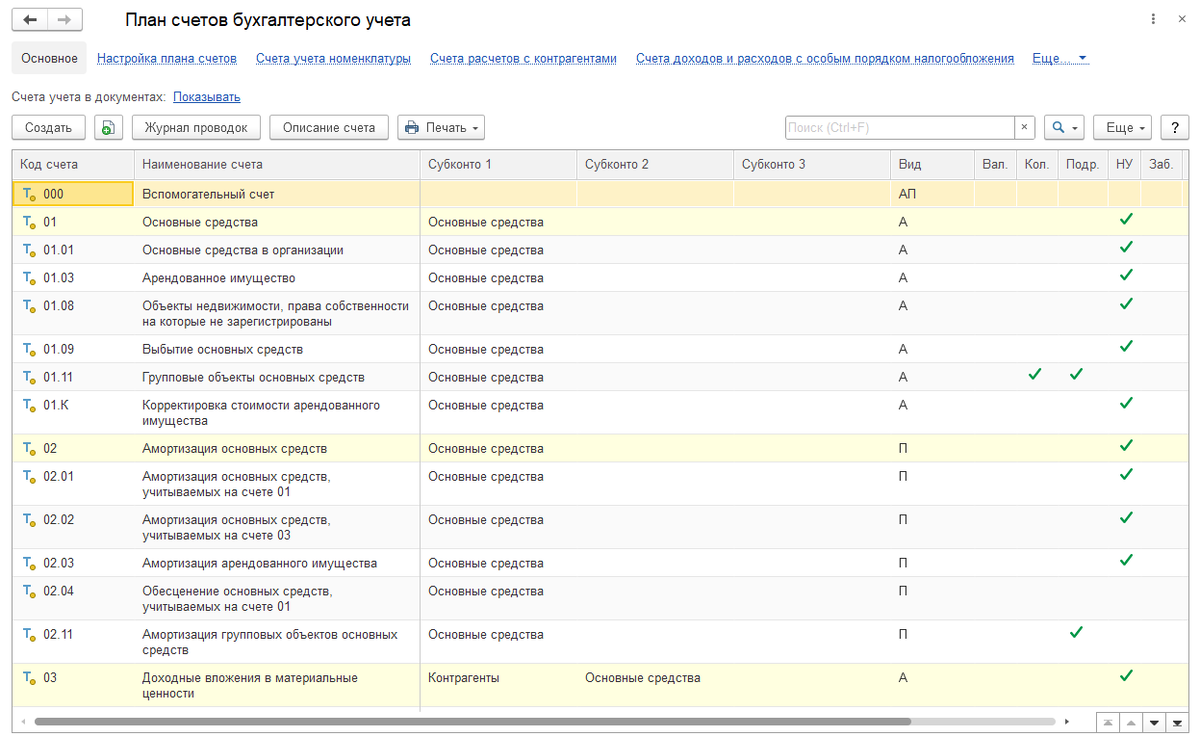
Task: Open the magnifier search options dropdown
Action: (x=1064, y=128)
